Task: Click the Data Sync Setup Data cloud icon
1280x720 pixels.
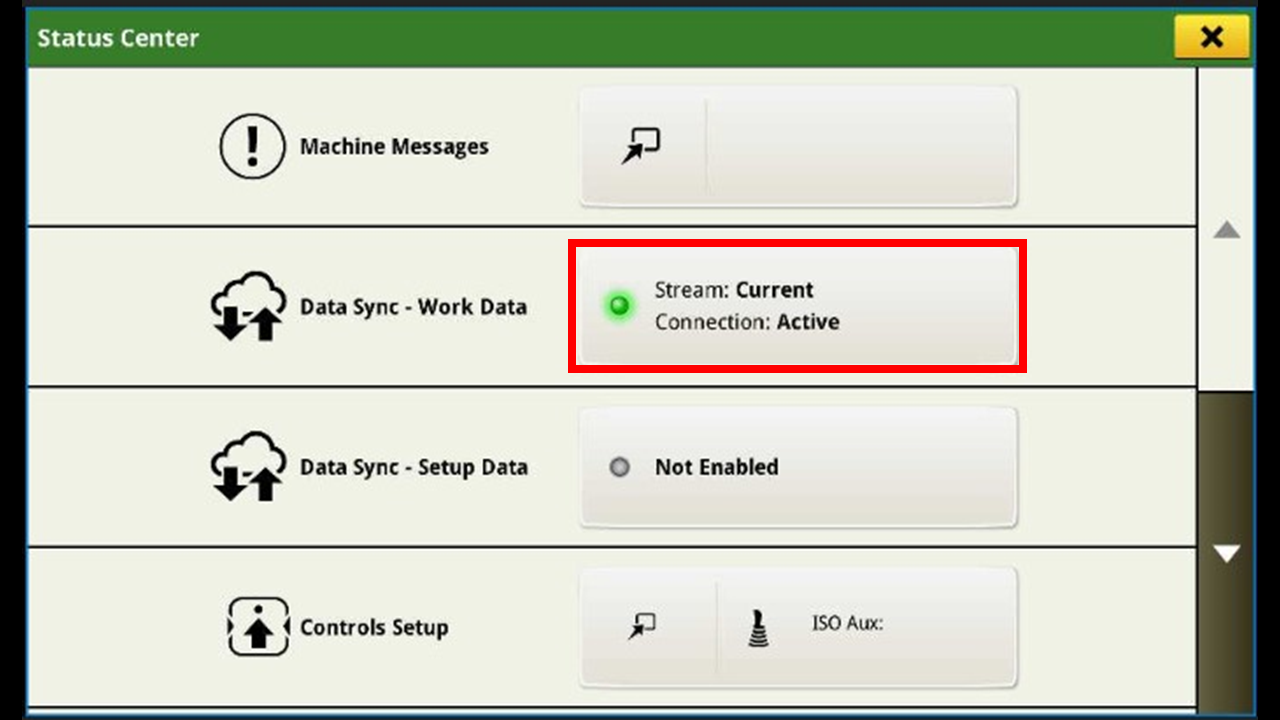Action: pyautogui.click(x=246, y=466)
